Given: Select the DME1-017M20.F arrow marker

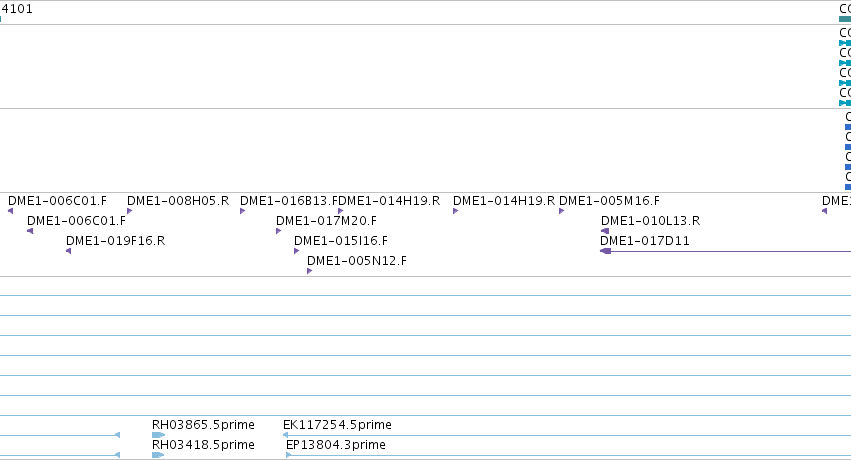Looking at the screenshot, I should (x=278, y=231).
